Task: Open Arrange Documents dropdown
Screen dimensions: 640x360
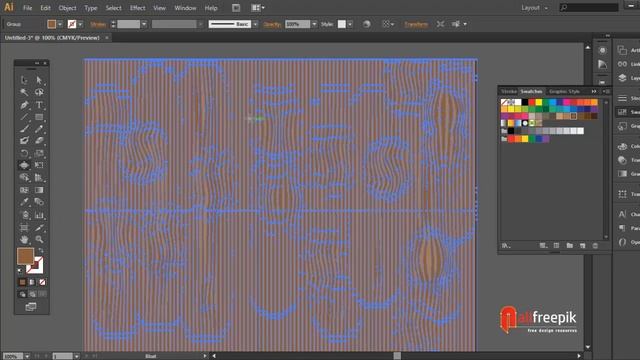Action: 258,8
